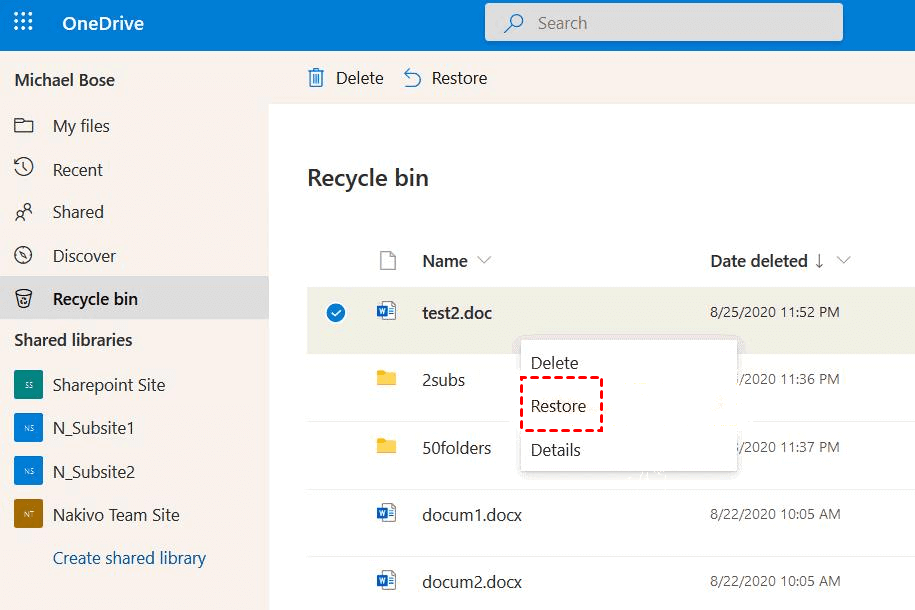The width and height of the screenshot is (915, 610).
Task: Click the 8/22/2020 10:05 AM date of docum1.docx
Action: pyautogui.click(x=774, y=514)
